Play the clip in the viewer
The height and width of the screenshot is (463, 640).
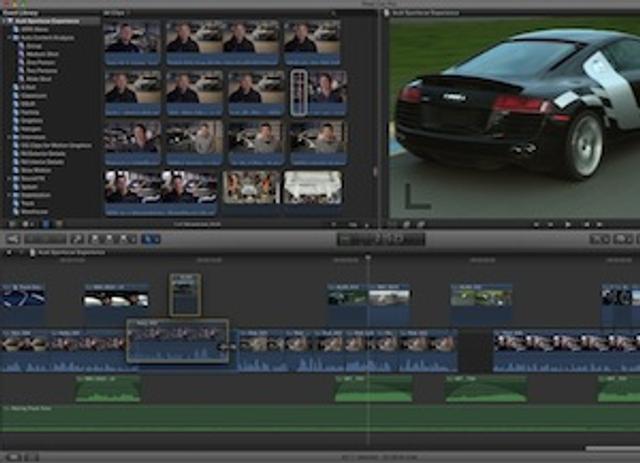[568, 224]
